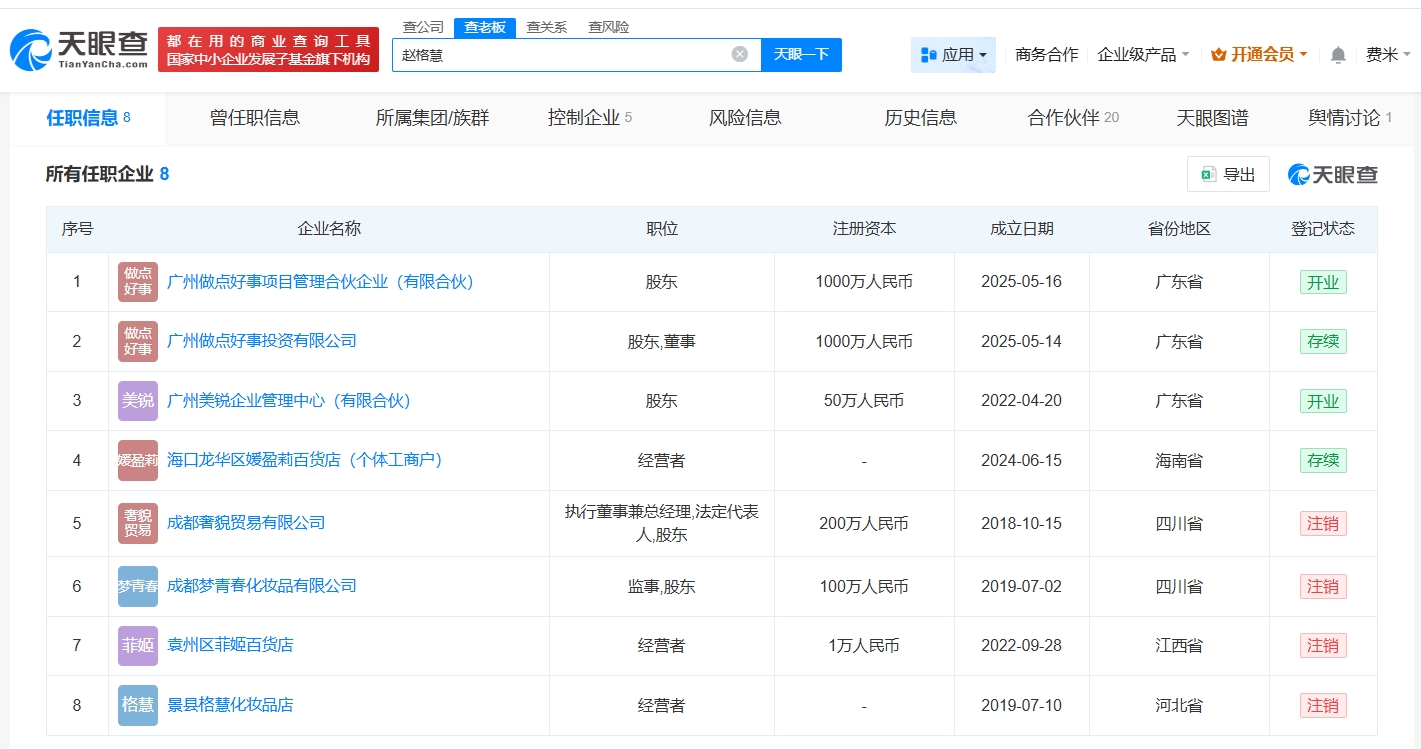Click the 执行董事兼总经理,法定代表人,股东 position cell
This screenshot has width=1421, height=749.
(x=662, y=523)
